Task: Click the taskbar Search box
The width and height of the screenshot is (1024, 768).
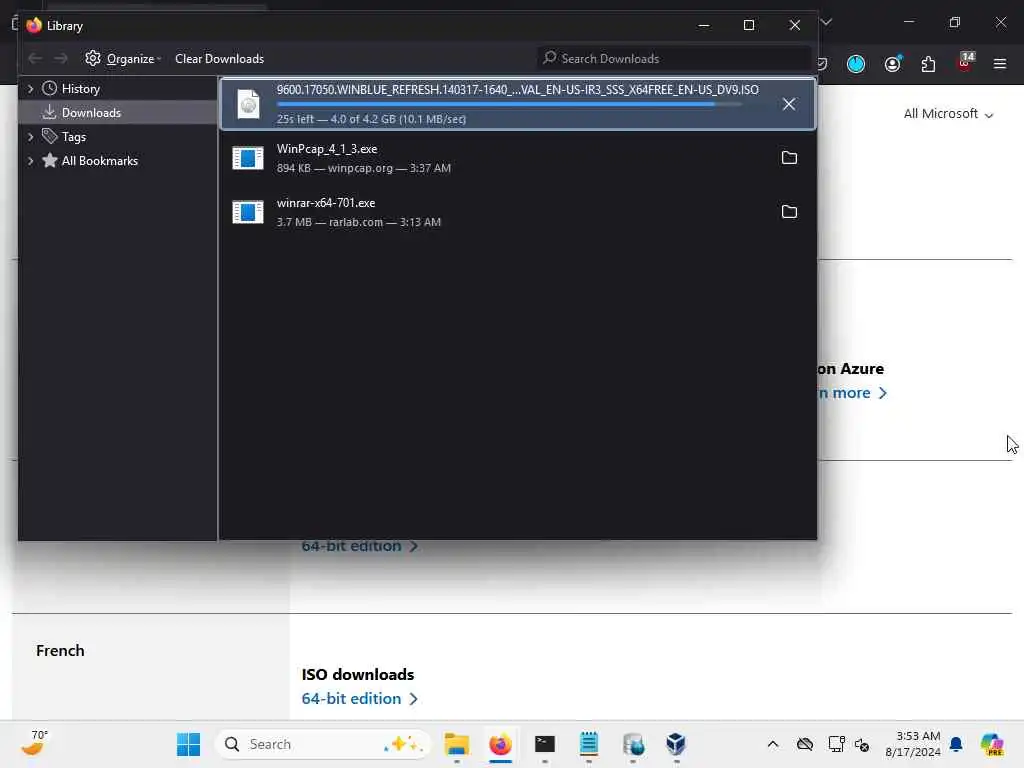Action: pos(323,744)
